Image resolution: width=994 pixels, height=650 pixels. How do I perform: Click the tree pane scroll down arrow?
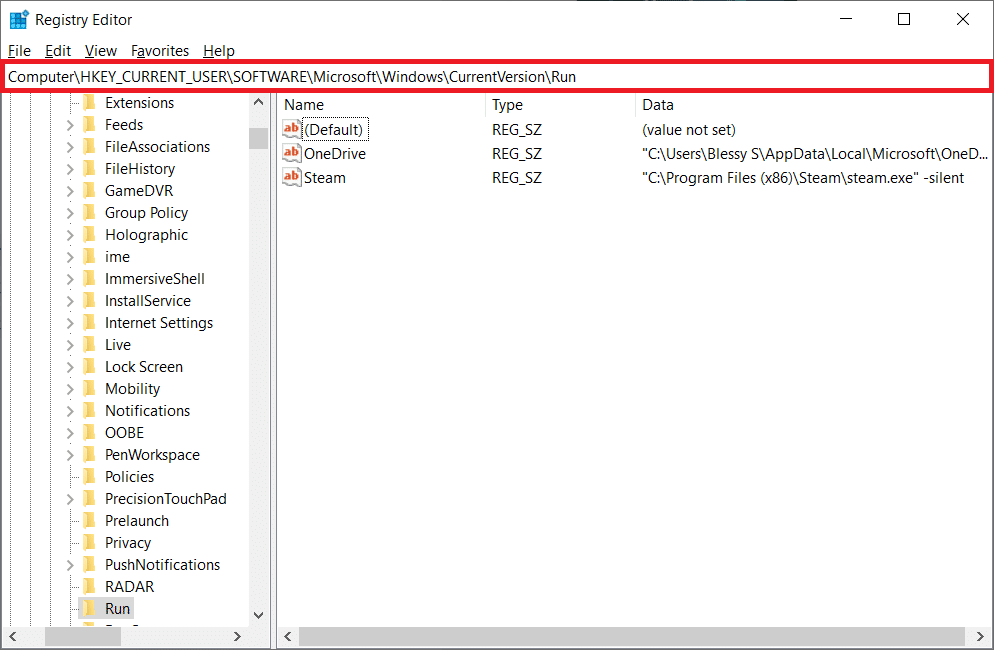pos(258,614)
